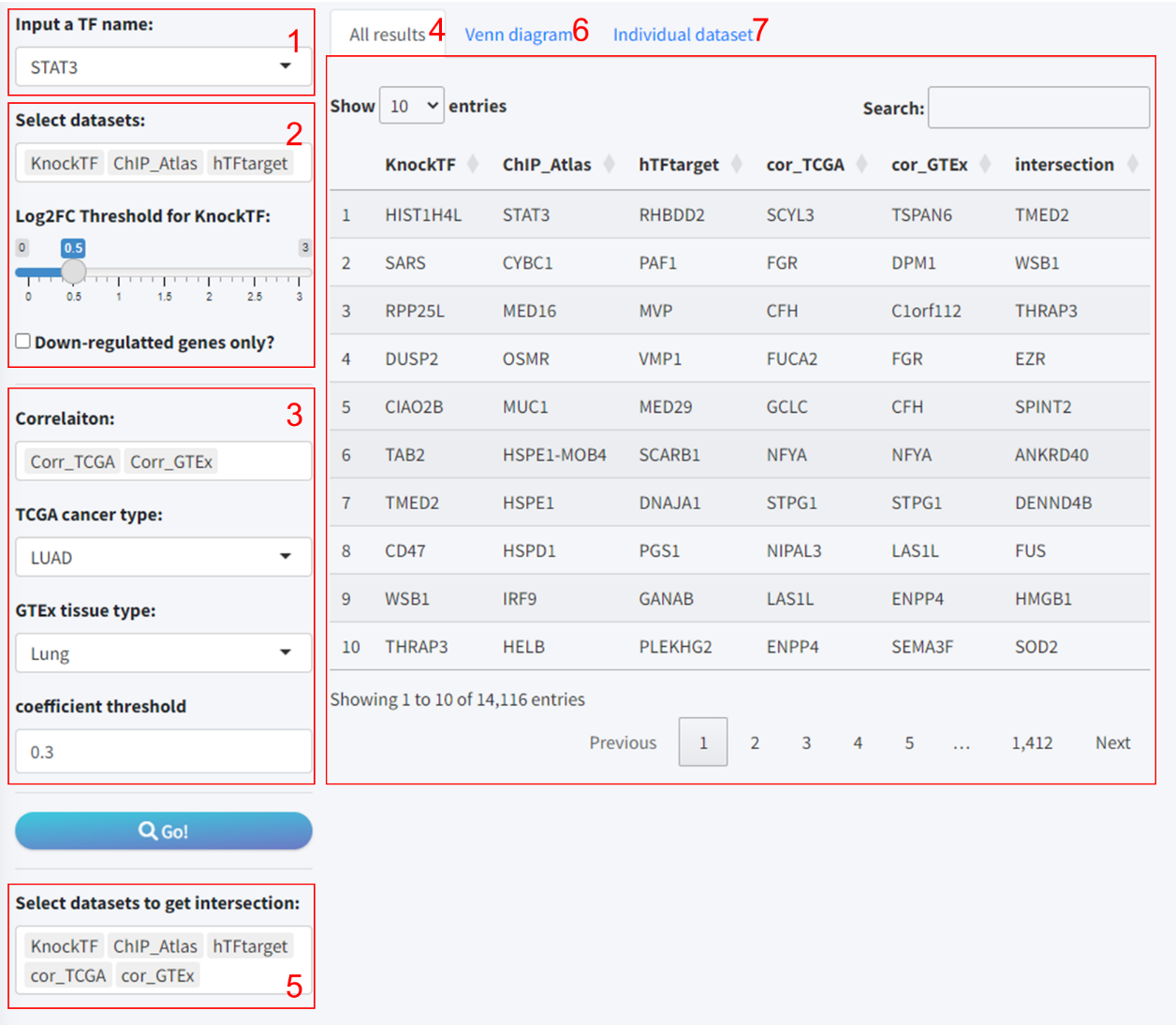Click the coefficient threshold input field
Viewport: 1176px width, 1025px height.
(164, 752)
